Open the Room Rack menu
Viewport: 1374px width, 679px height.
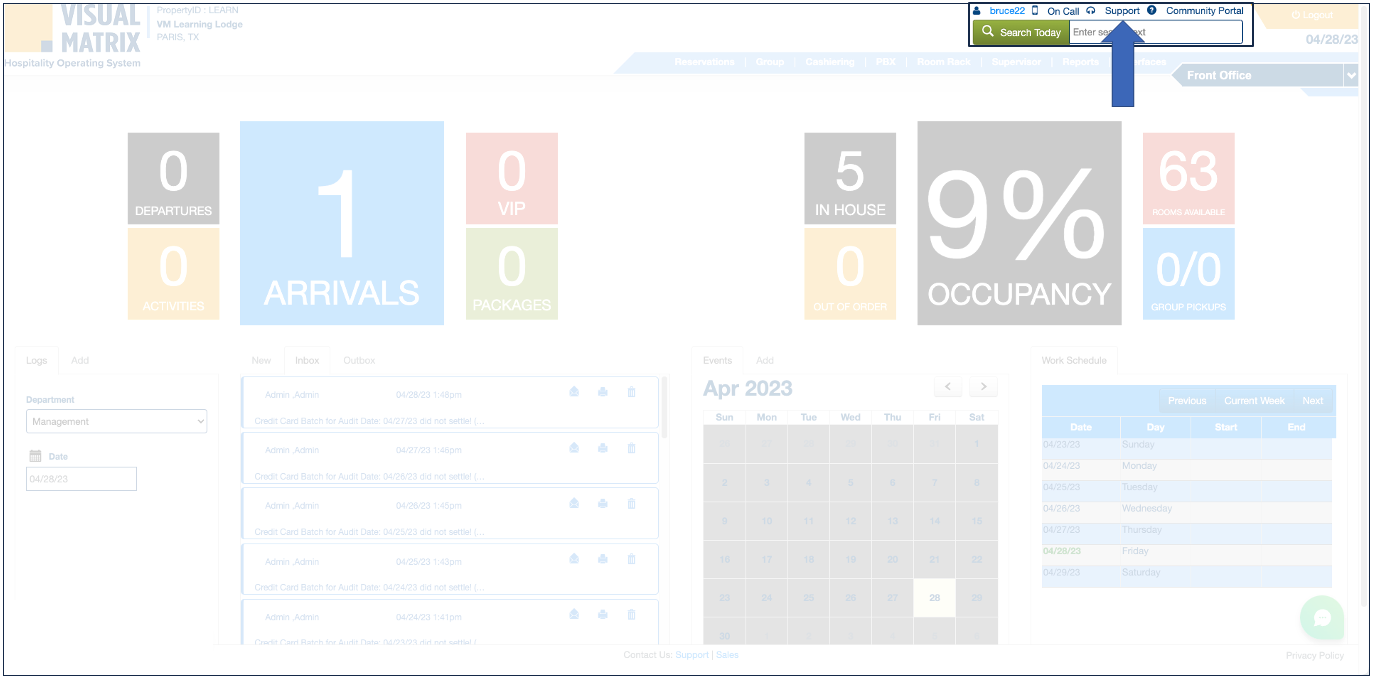[x=943, y=62]
